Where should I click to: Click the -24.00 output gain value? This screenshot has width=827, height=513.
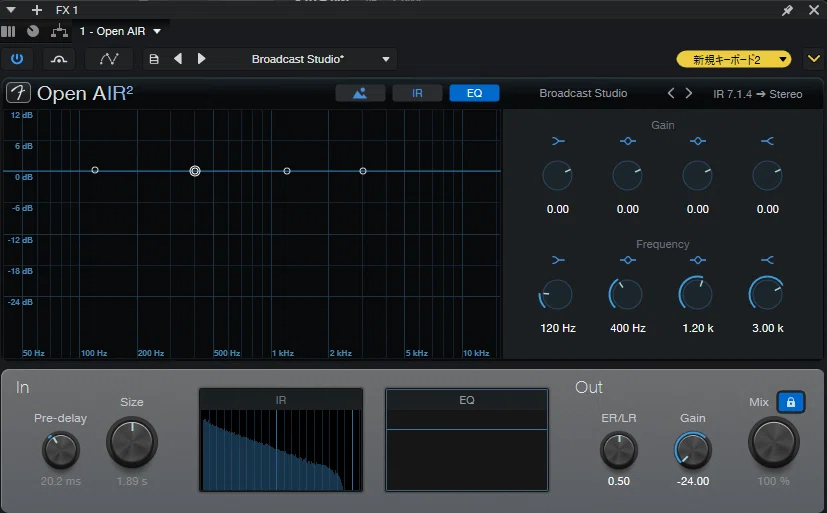693,481
